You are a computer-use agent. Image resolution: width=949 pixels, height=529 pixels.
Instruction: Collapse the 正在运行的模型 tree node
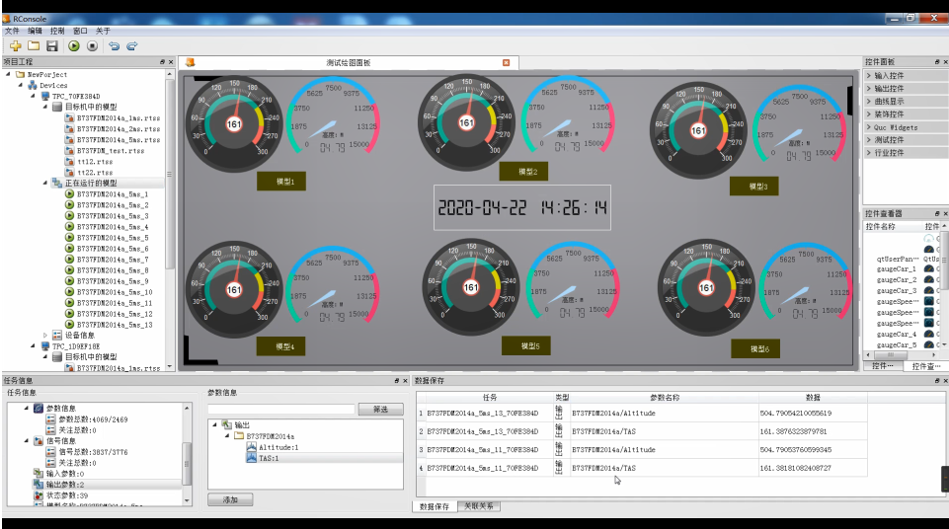tap(46, 183)
